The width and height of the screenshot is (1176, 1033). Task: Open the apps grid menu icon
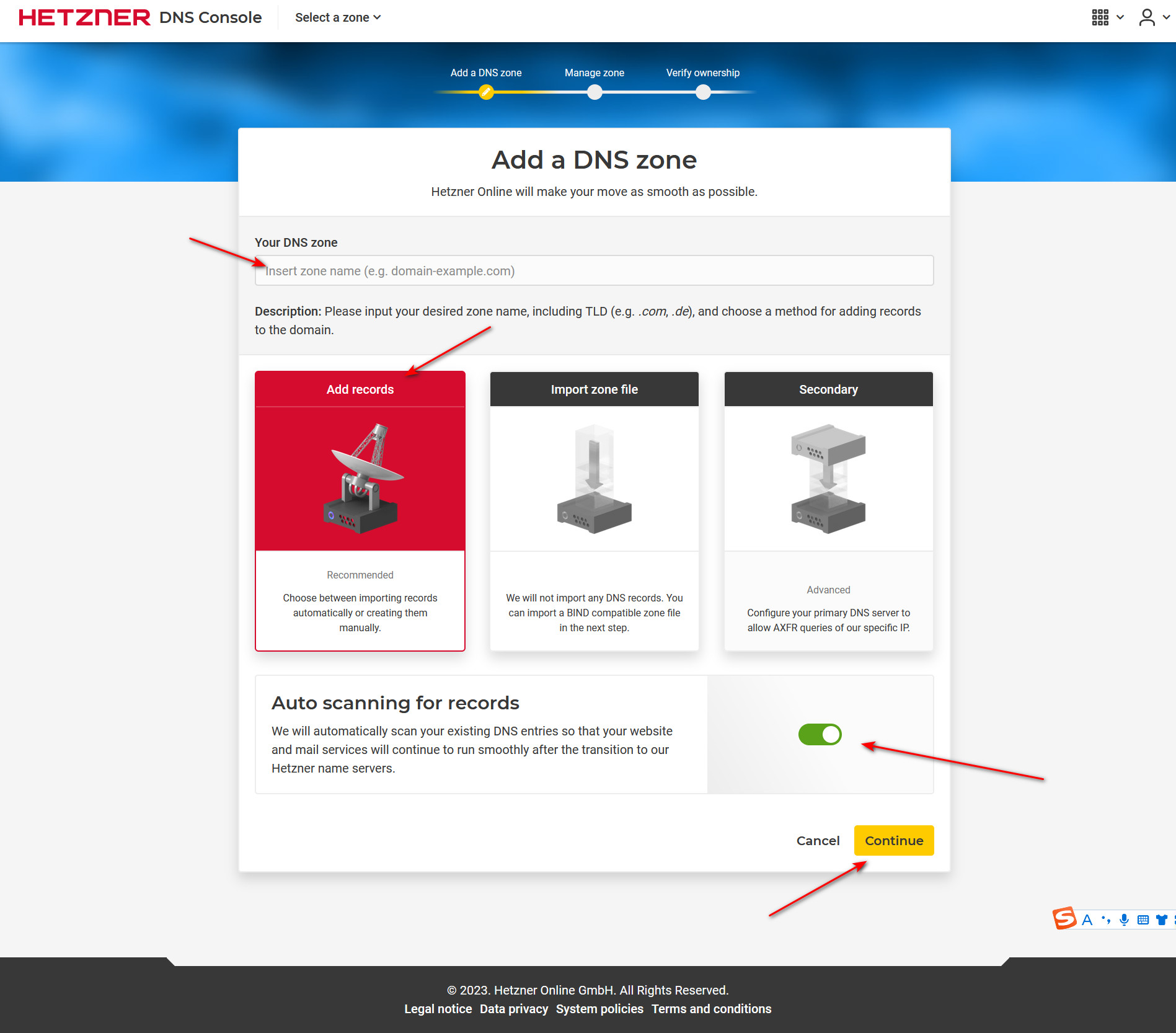pyautogui.click(x=1100, y=17)
